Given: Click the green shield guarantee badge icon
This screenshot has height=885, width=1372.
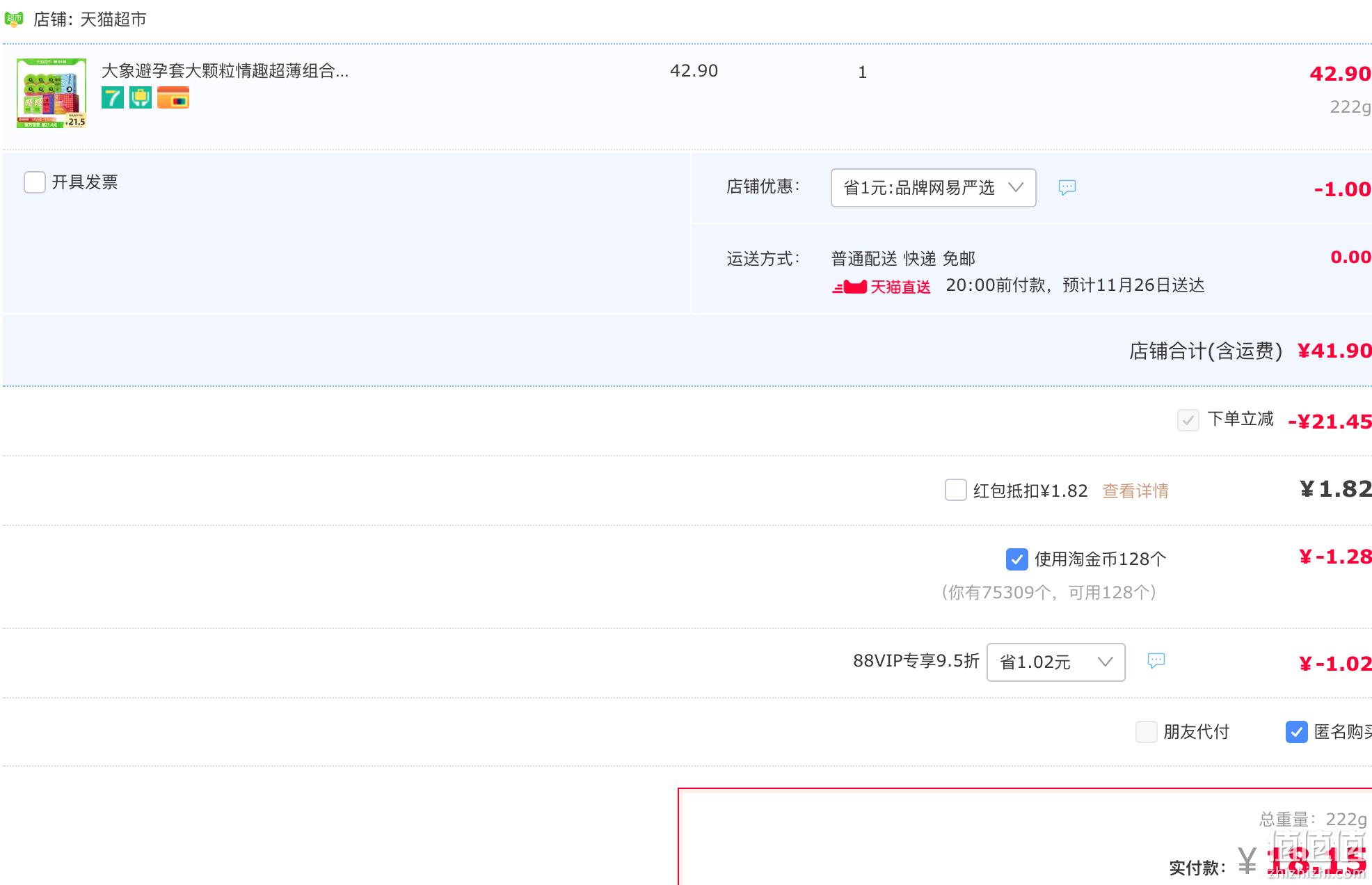Looking at the screenshot, I should tap(141, 97).
